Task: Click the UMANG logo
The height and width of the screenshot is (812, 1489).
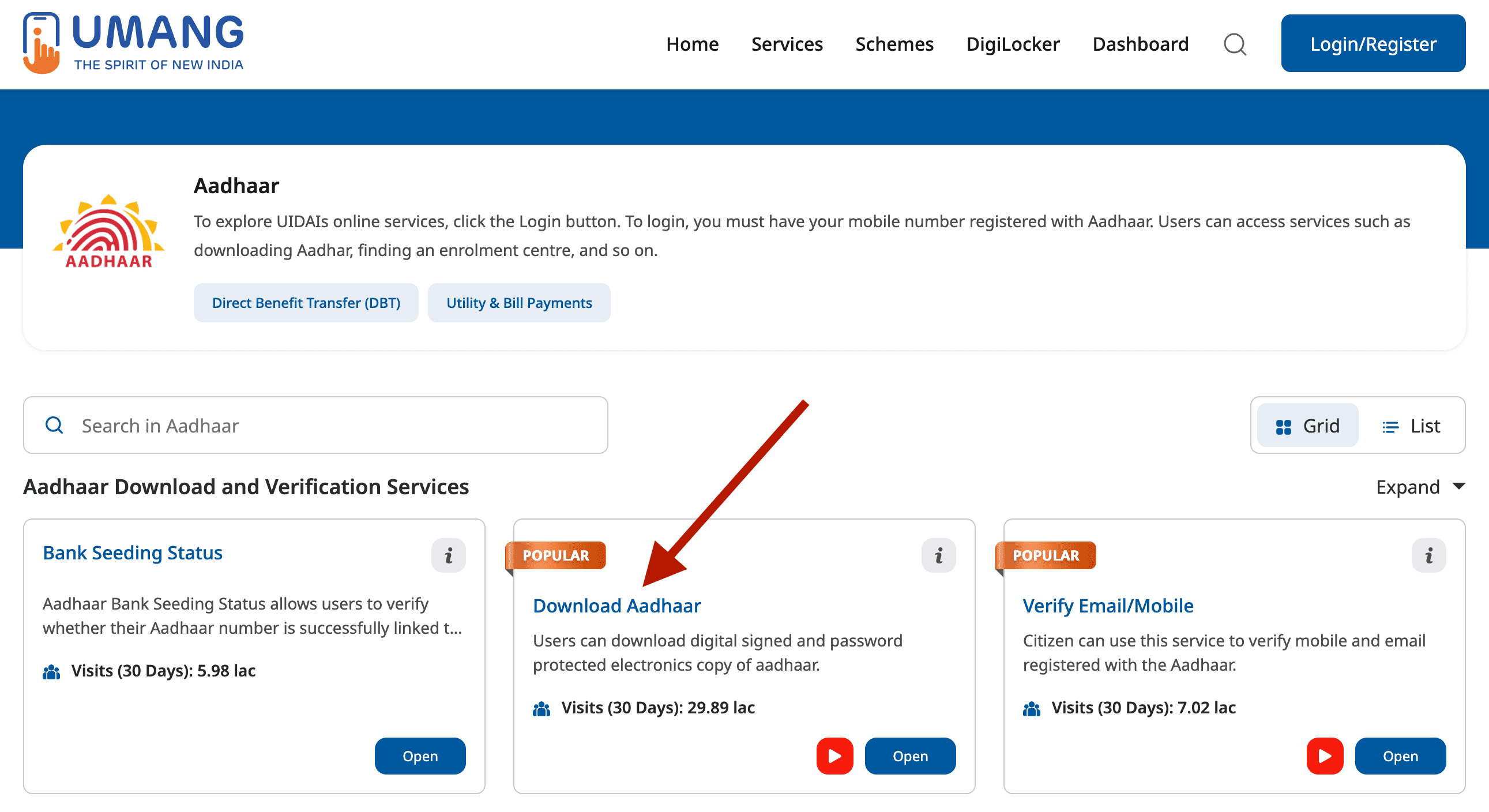Action: pos(133,42)
